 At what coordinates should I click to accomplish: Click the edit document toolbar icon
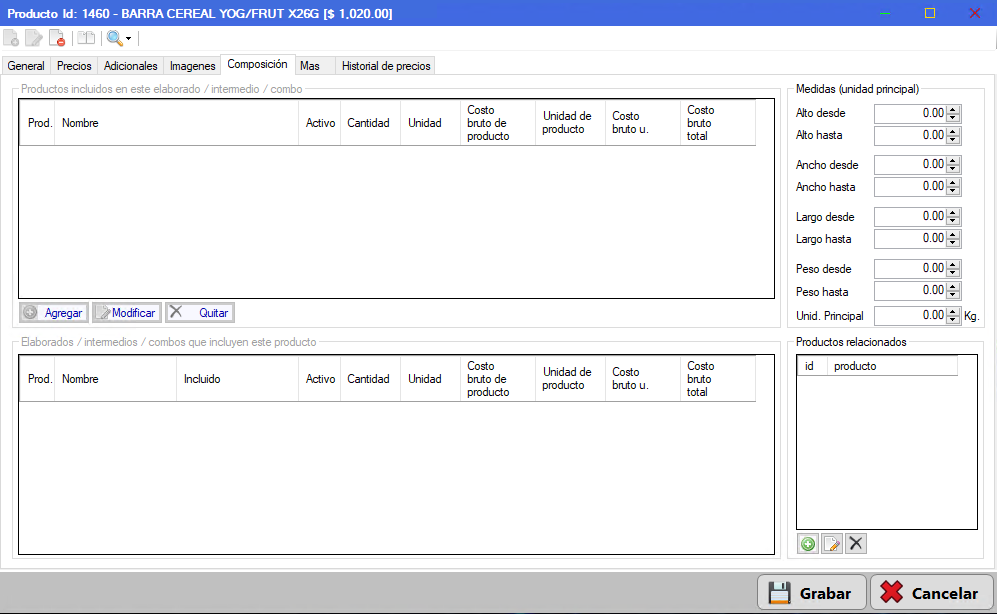tap(33, 38)
